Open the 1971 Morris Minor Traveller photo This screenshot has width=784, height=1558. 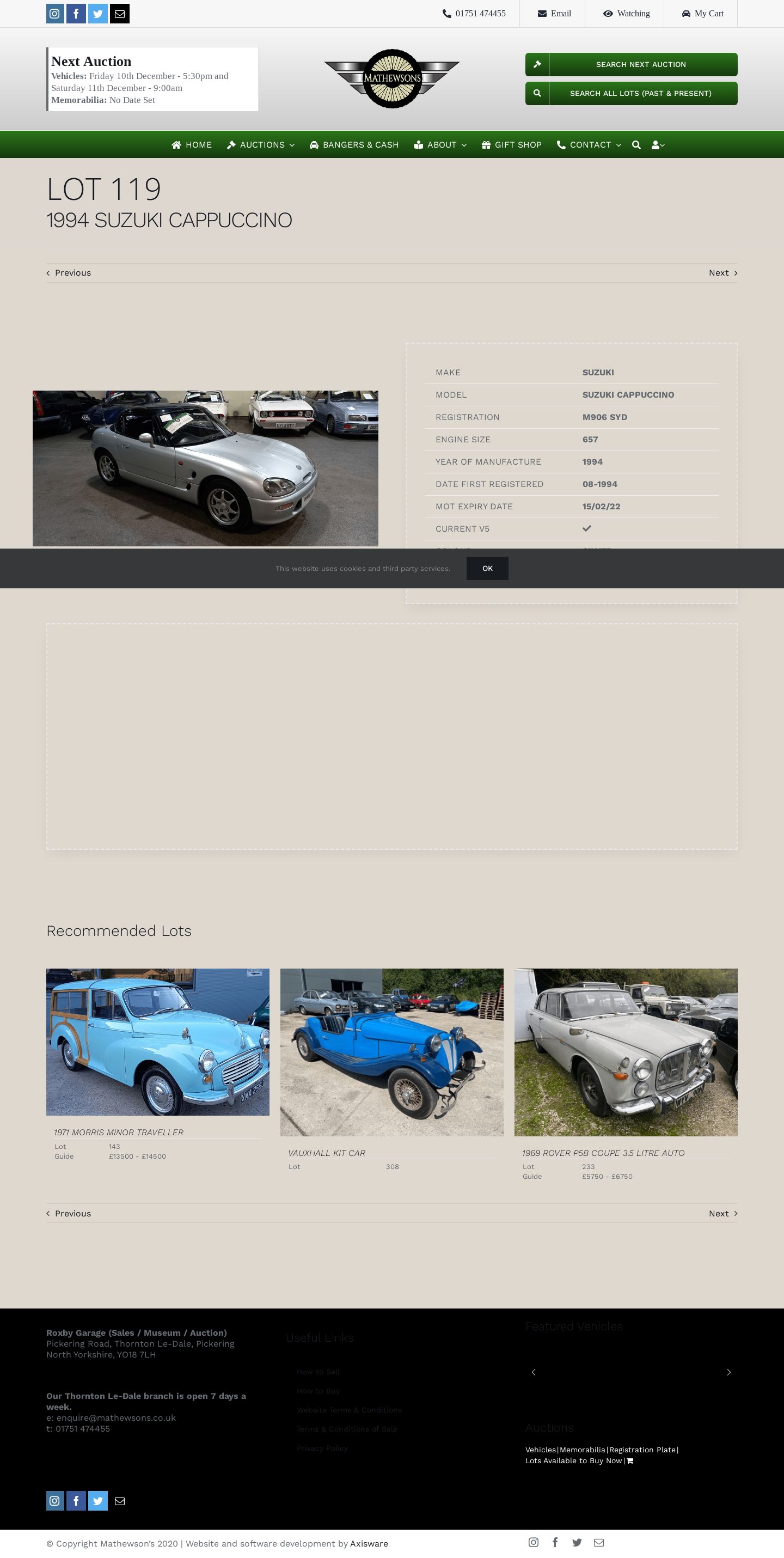tap(158, 1042)
